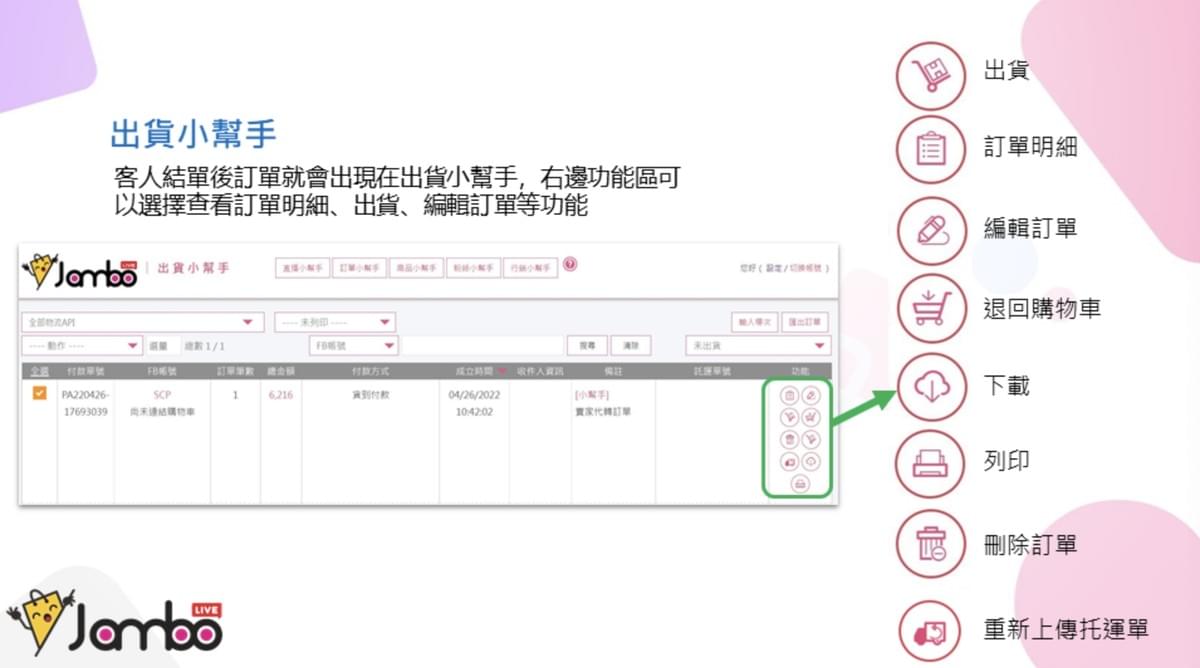Sort by the 成立時間 column arrow
The width and height of the screenshot is (1200, 668).
(x=502, y=371)
